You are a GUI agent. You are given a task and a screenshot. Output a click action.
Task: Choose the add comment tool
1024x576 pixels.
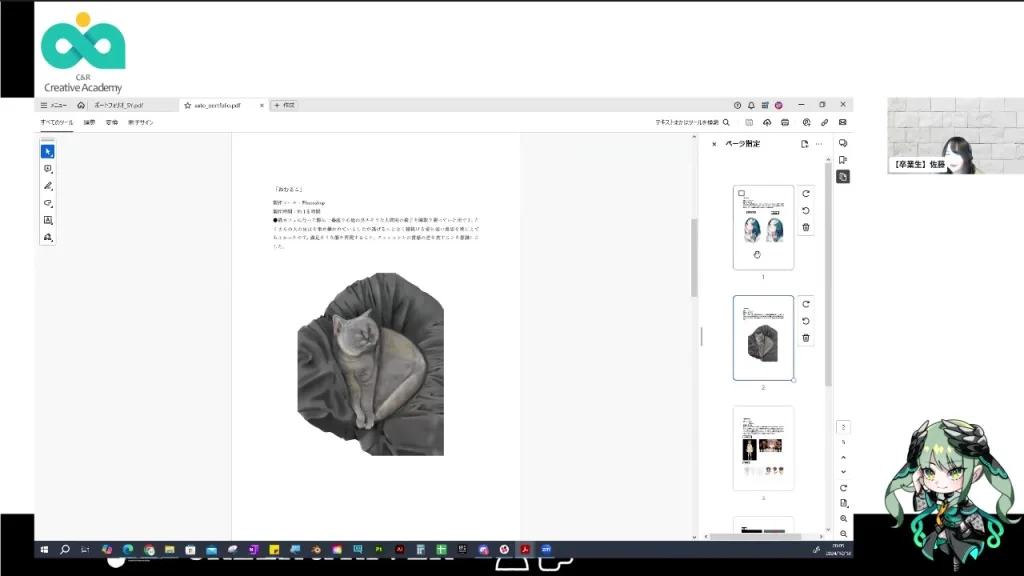tap(47, 169)
